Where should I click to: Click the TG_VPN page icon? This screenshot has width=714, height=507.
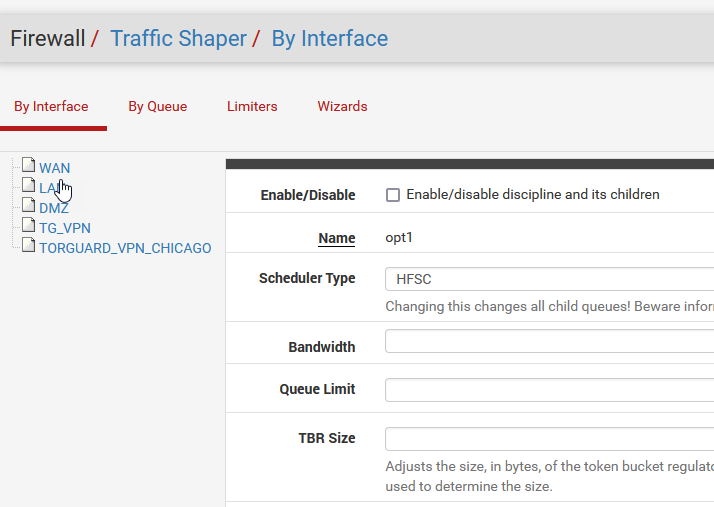[29, 226]
